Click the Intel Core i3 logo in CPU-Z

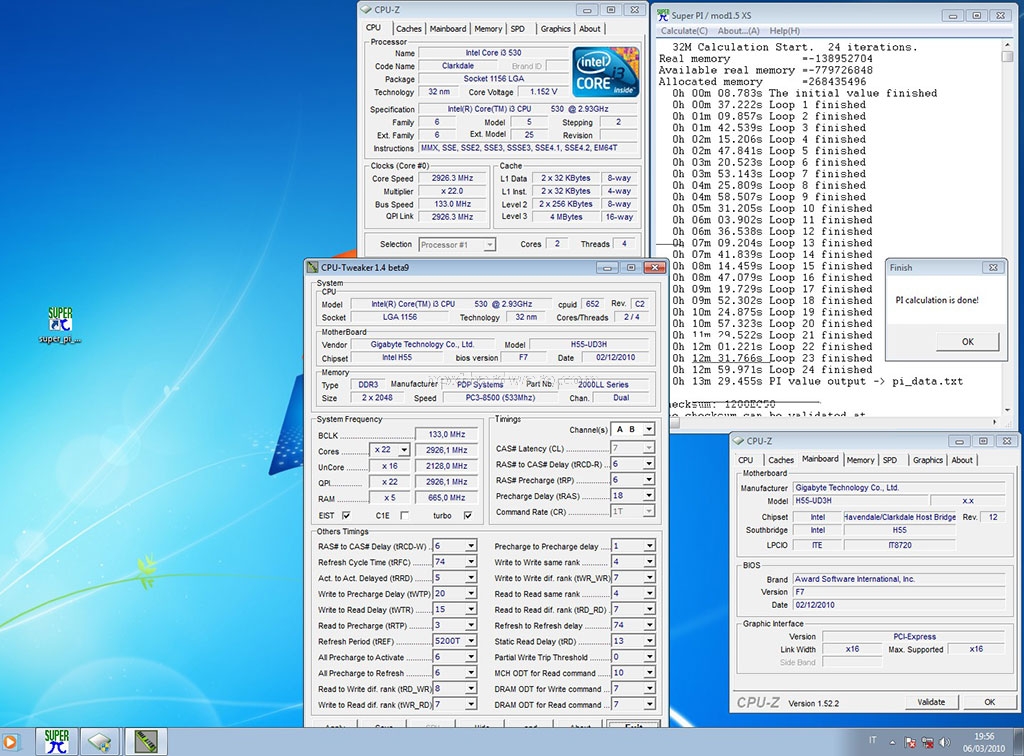(605, 72)
